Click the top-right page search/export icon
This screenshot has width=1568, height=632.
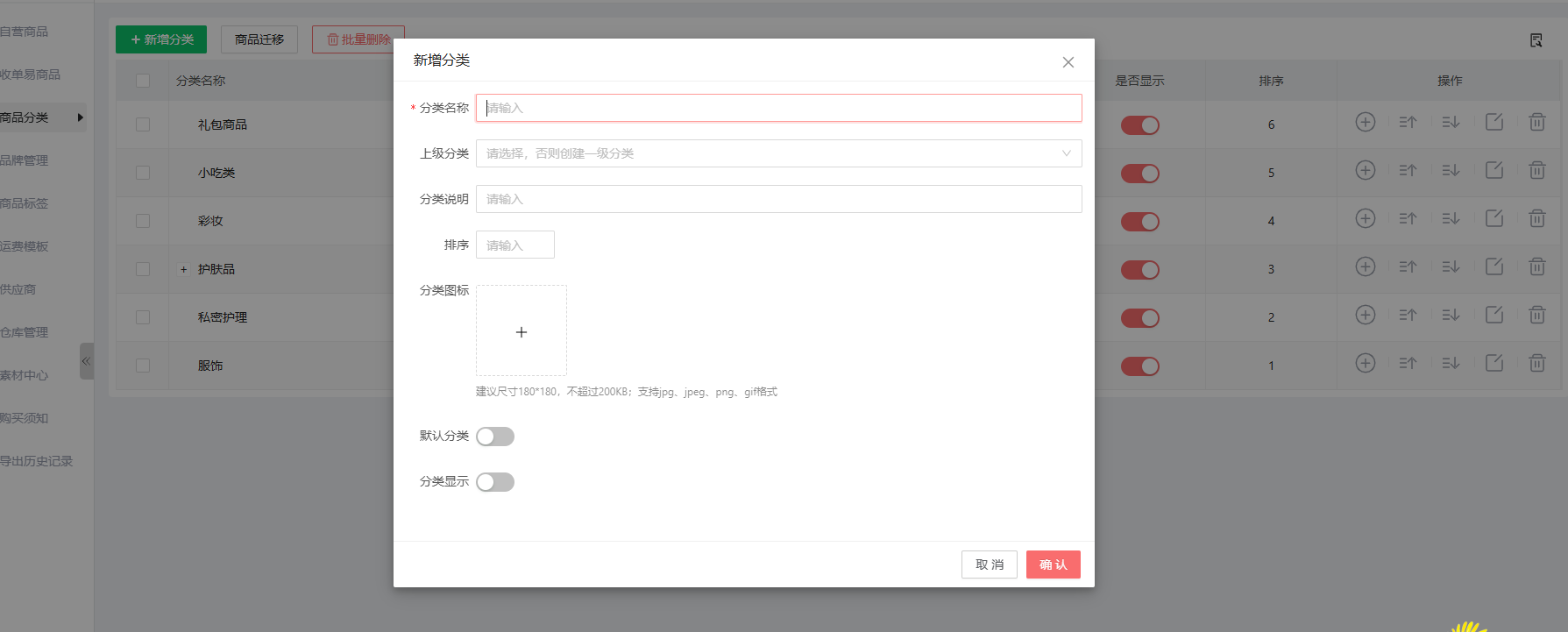click(x=1536, y=40)
